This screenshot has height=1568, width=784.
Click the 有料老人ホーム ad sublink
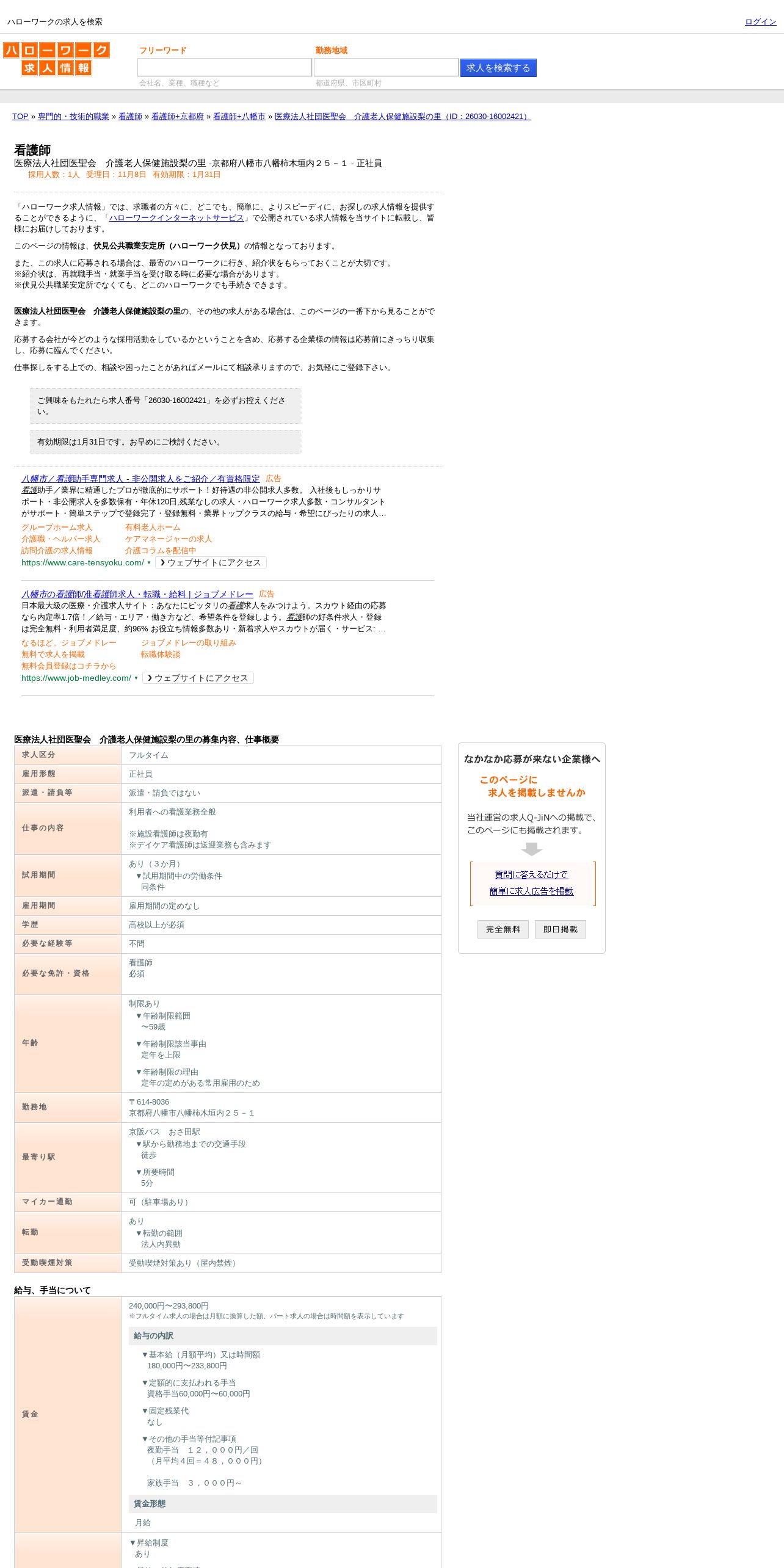pyautogui.click(x=153, y=528)
